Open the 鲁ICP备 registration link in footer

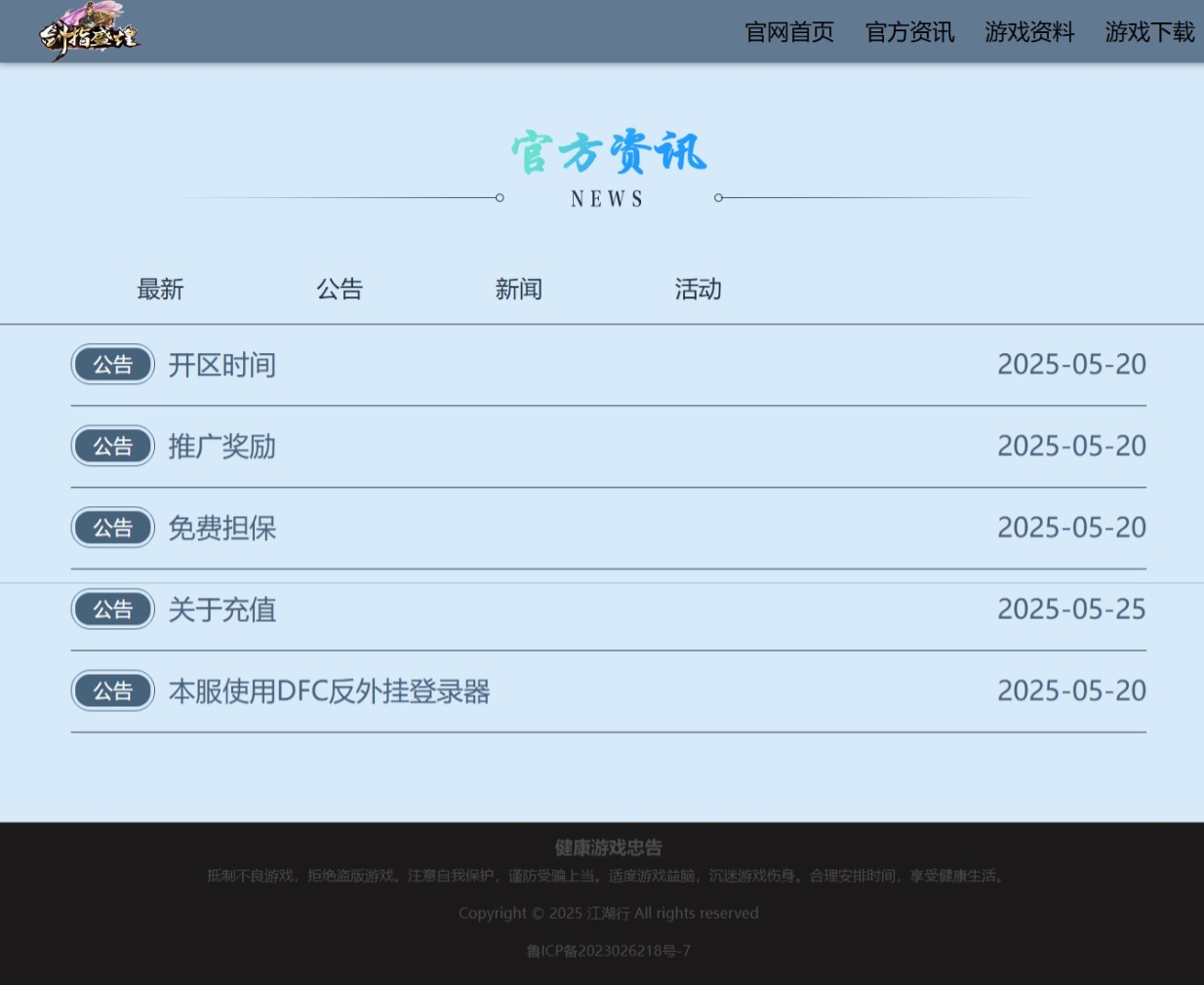(608, 951)
